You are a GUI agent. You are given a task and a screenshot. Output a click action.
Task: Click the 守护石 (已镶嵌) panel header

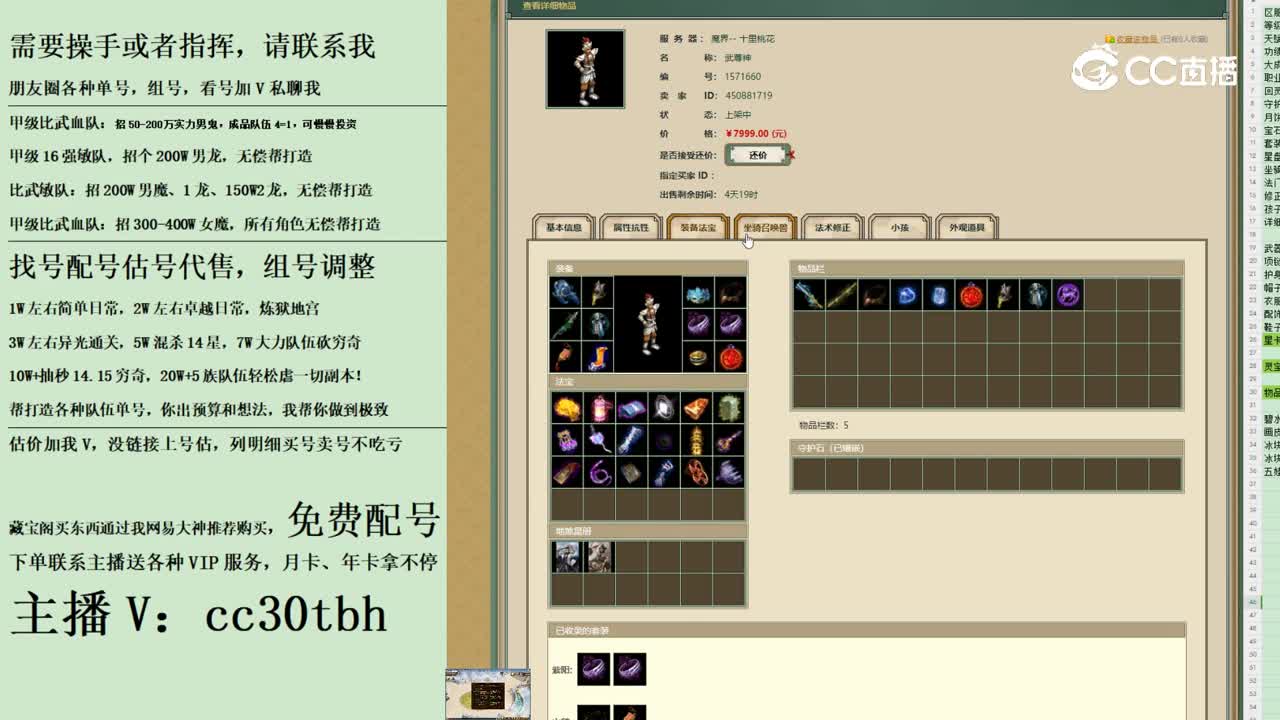[987, 448]
